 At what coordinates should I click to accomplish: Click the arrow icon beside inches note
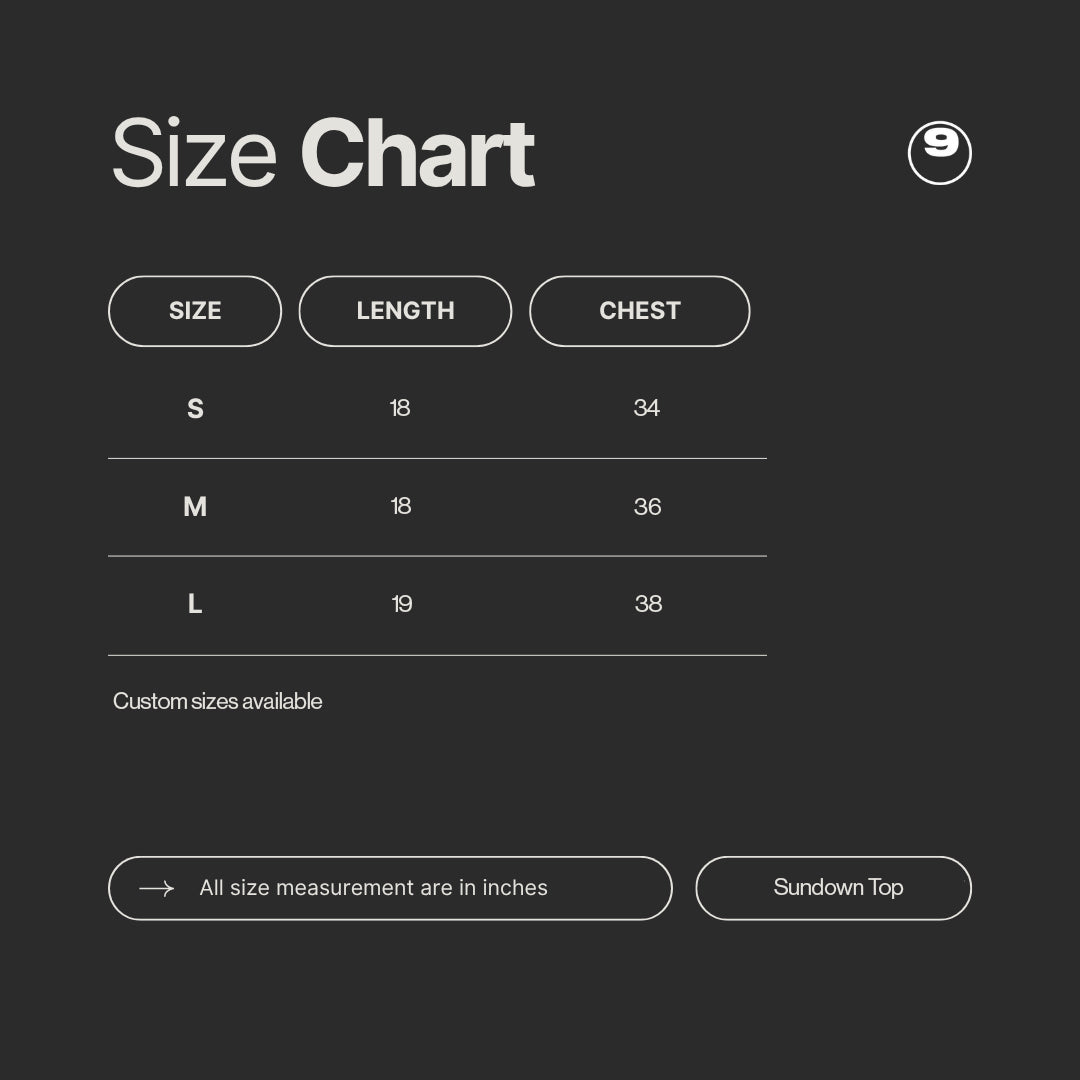point(156,889)
